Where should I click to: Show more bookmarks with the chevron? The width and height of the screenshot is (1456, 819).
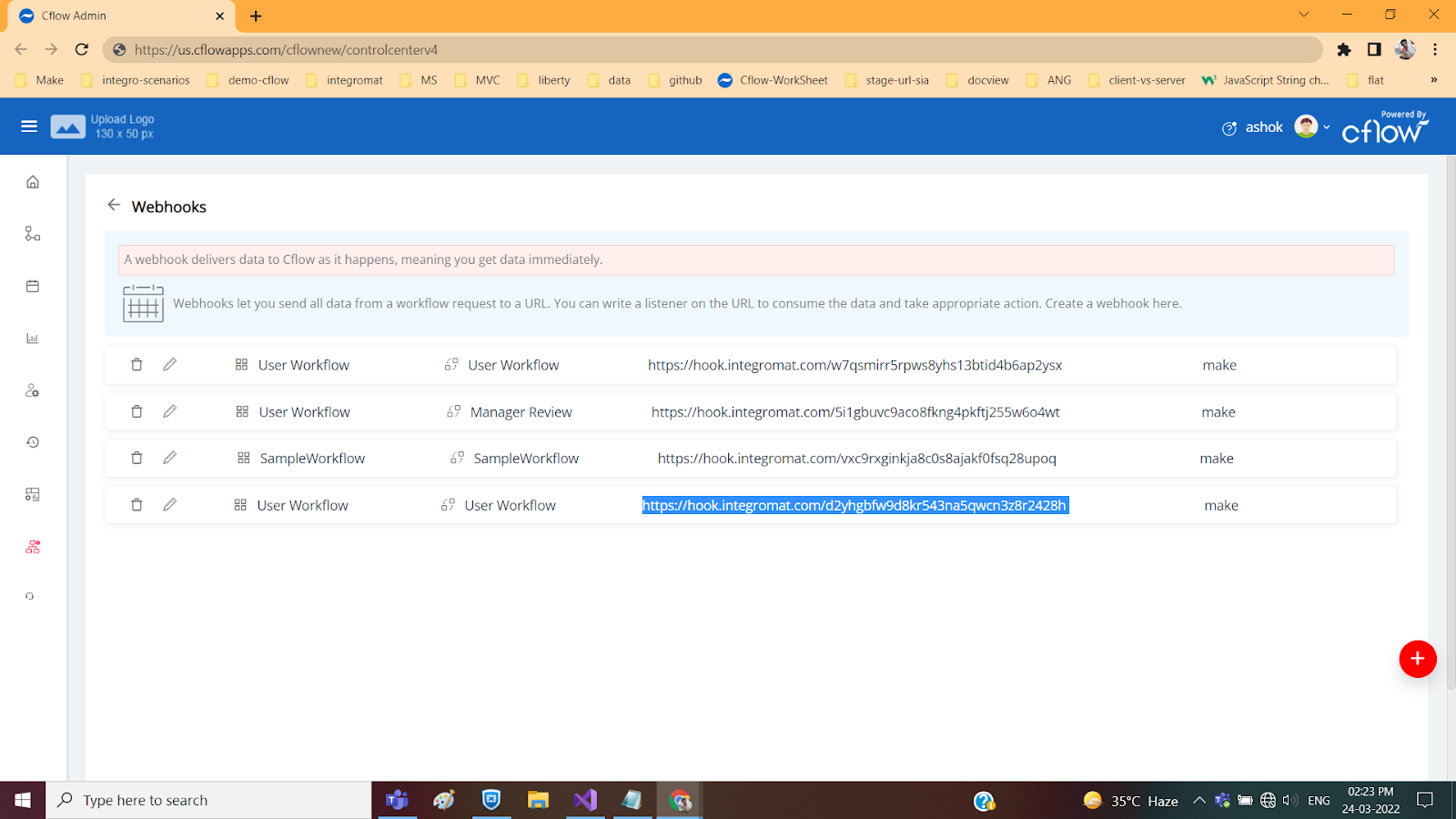pyautogui.click(x=1434, y=80)
